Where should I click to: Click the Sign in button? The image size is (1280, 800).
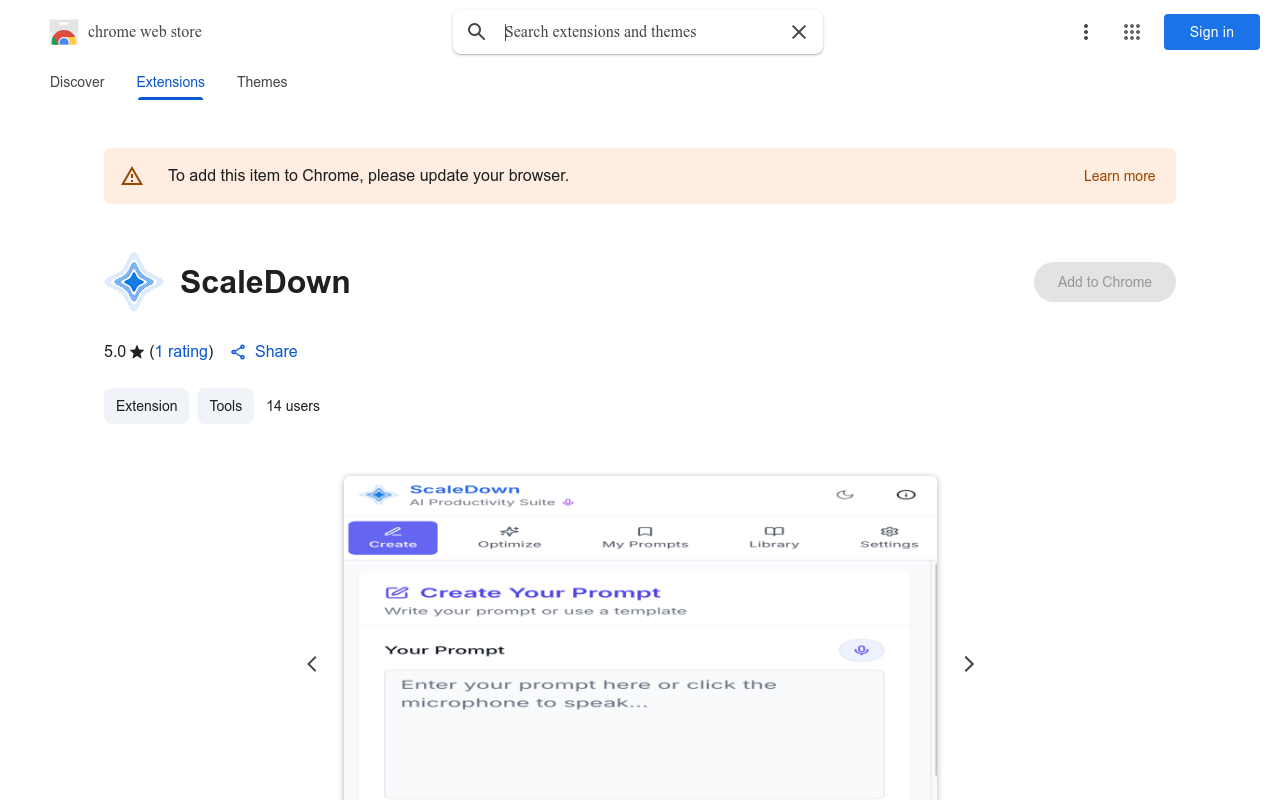(1212, 32)
